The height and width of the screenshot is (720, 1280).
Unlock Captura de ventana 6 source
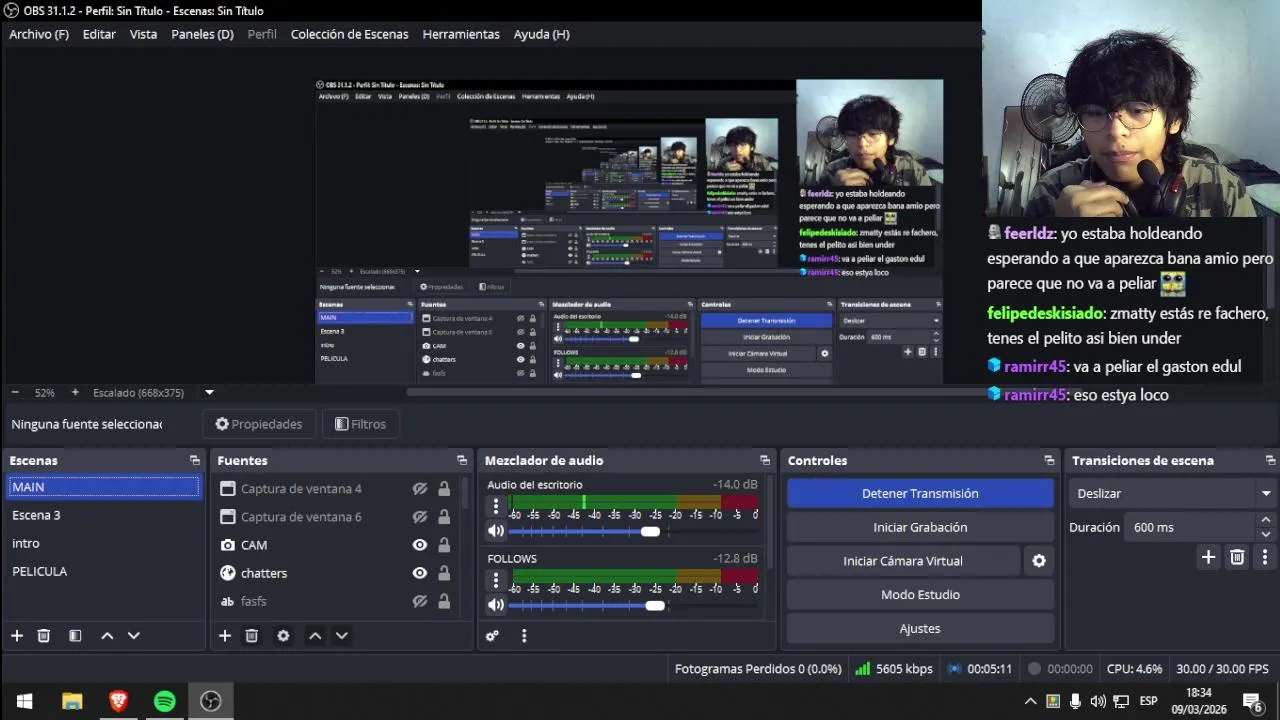coord(444,517)
